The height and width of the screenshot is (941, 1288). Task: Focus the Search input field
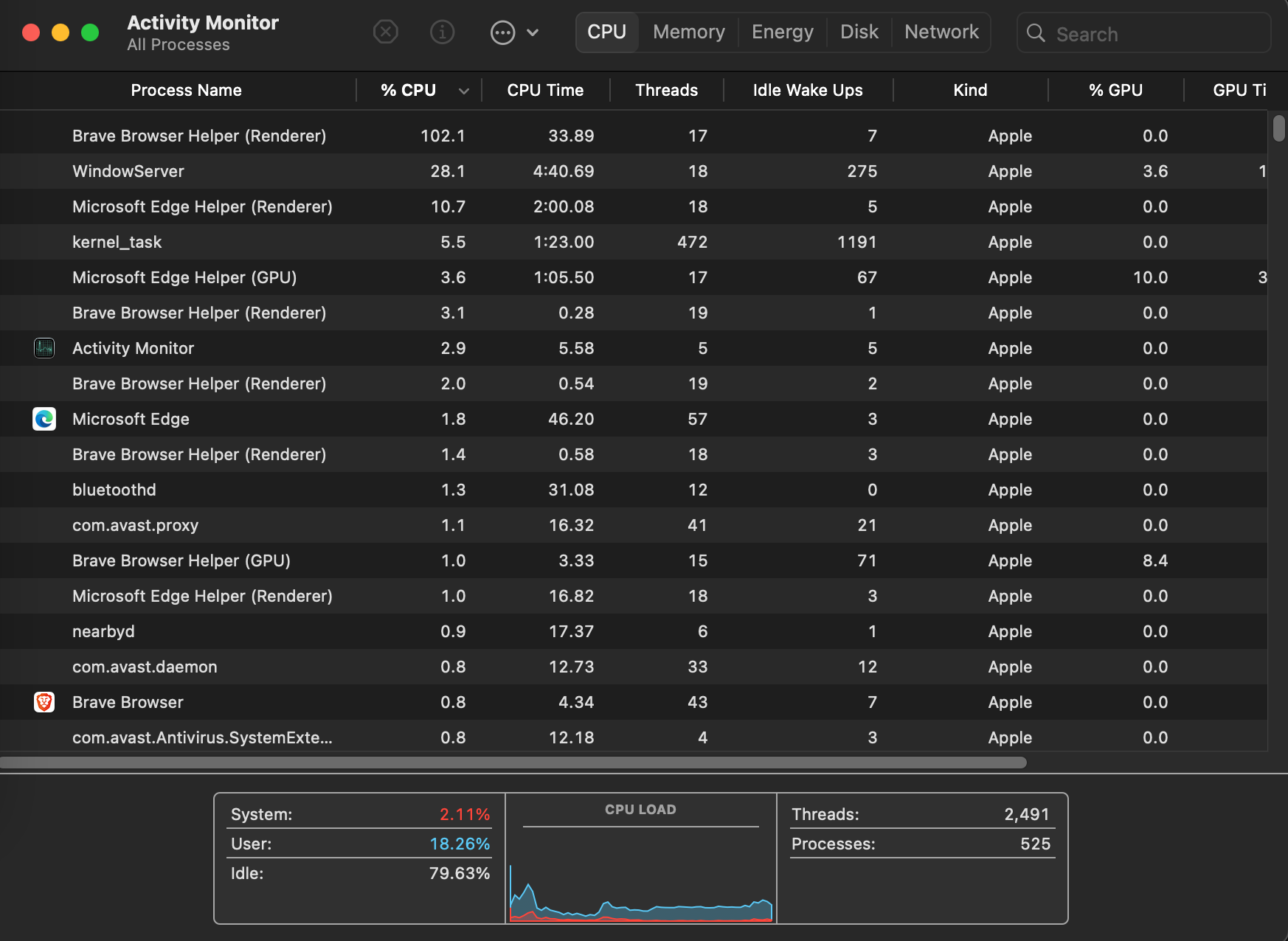(1143, 33)
